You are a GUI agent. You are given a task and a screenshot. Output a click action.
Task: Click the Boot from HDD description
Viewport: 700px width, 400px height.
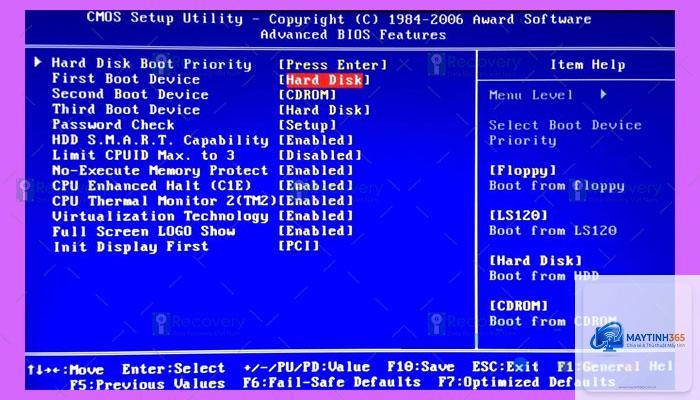pyautogui.click(x=544, y=276)
